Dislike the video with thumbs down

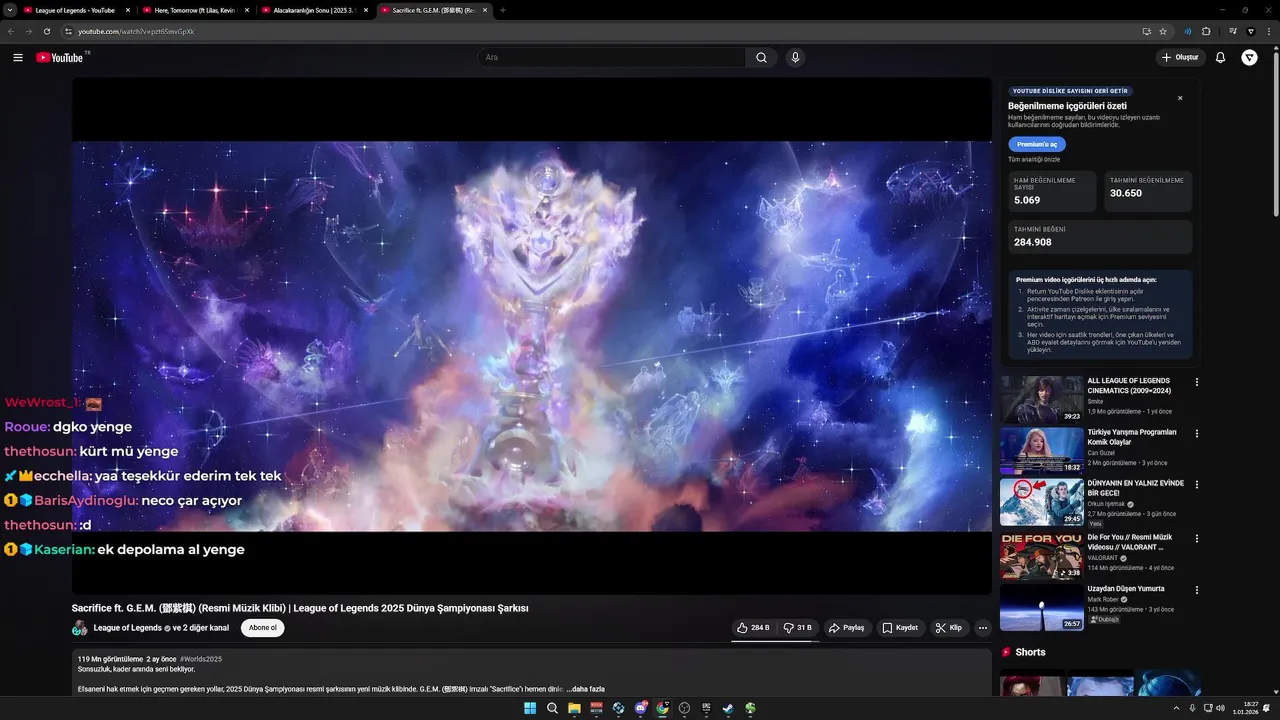pos(798,628)
